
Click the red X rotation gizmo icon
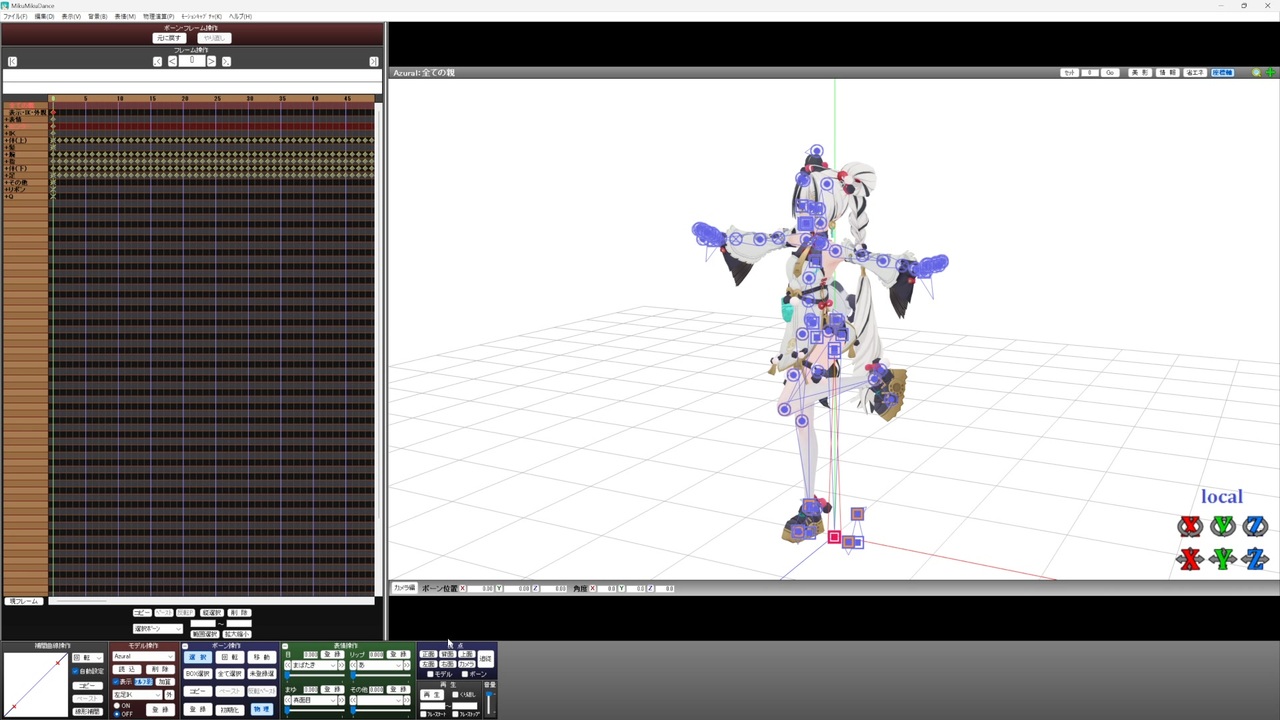1189,526
